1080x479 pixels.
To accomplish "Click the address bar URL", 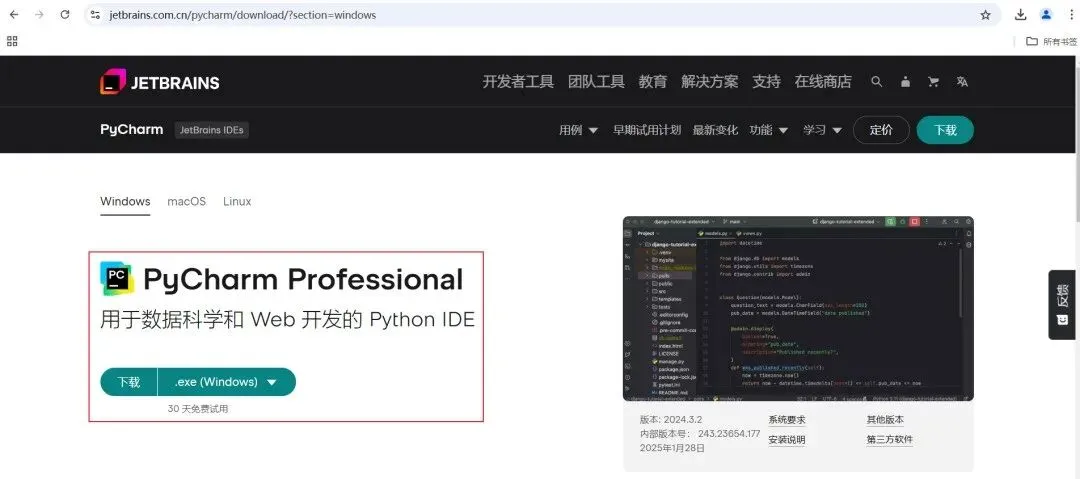I will tap(243, 14).
